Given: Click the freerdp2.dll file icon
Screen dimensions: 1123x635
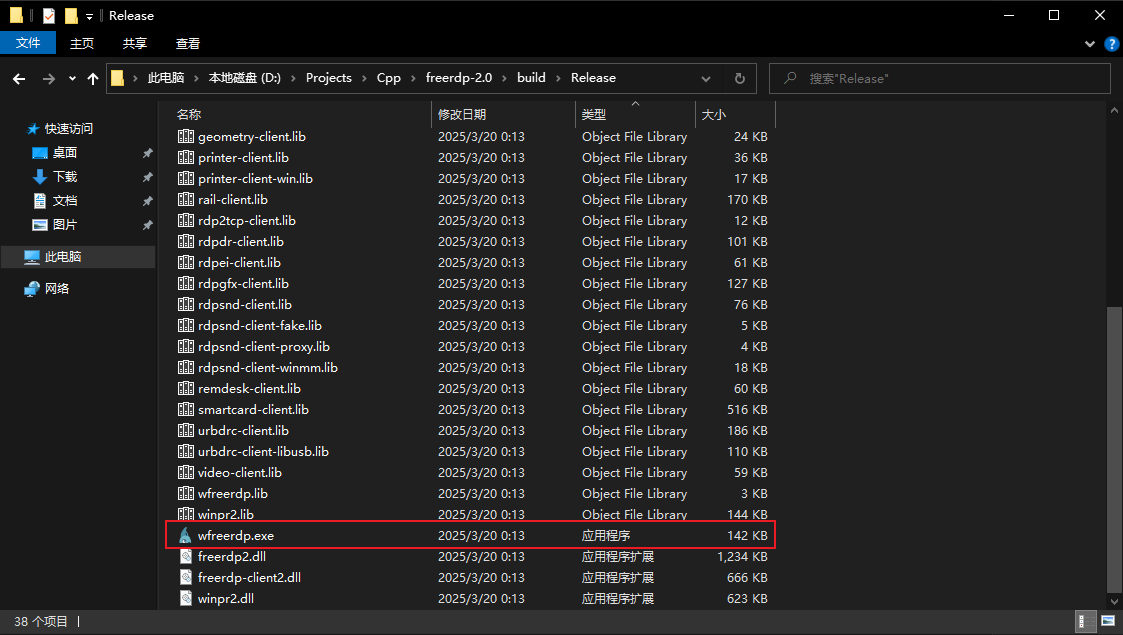Looking at the screenshot, I should 185,557.
